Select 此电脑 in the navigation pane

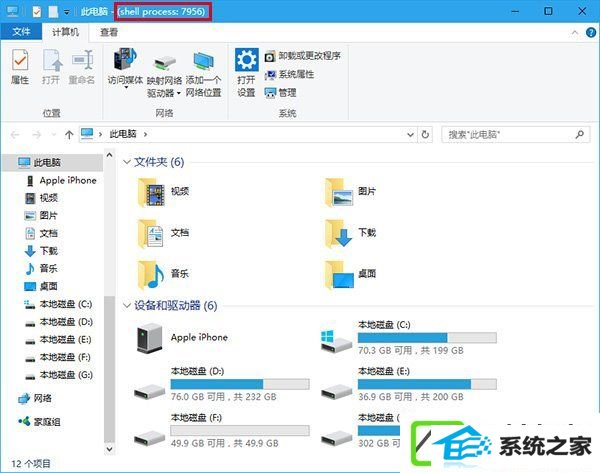coord(52,163)
